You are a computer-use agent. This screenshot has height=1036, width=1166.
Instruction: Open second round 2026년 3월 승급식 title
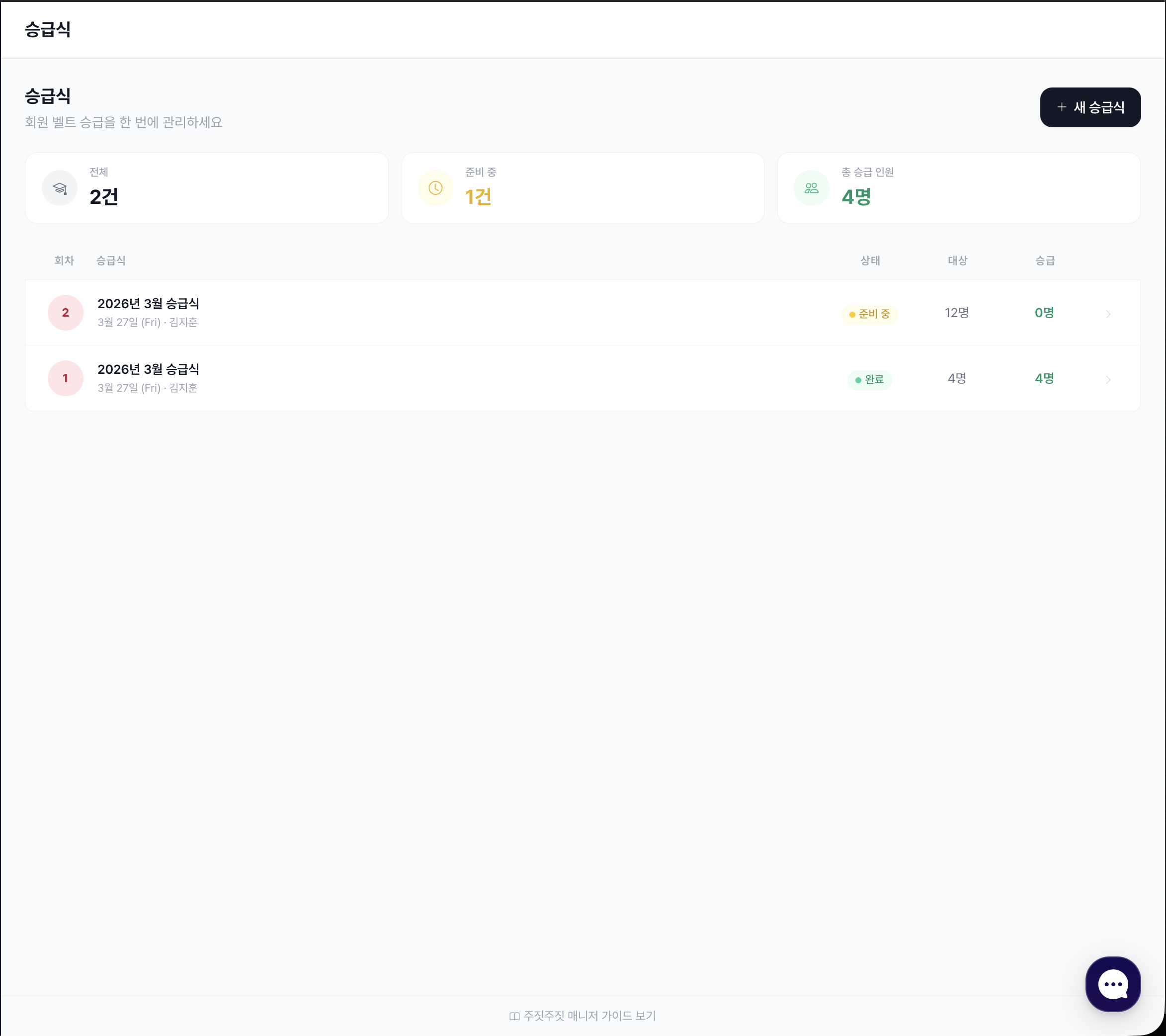(x=148, y=304)
